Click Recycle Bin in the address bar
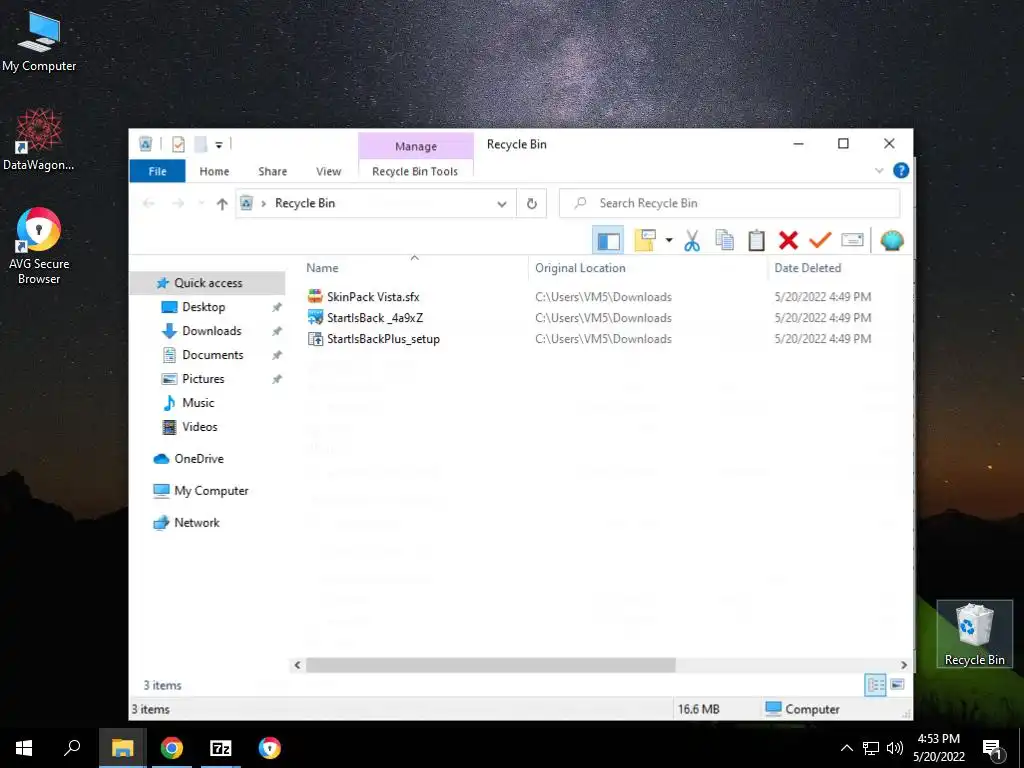The image size is (1024, 768). click(305, 203)
